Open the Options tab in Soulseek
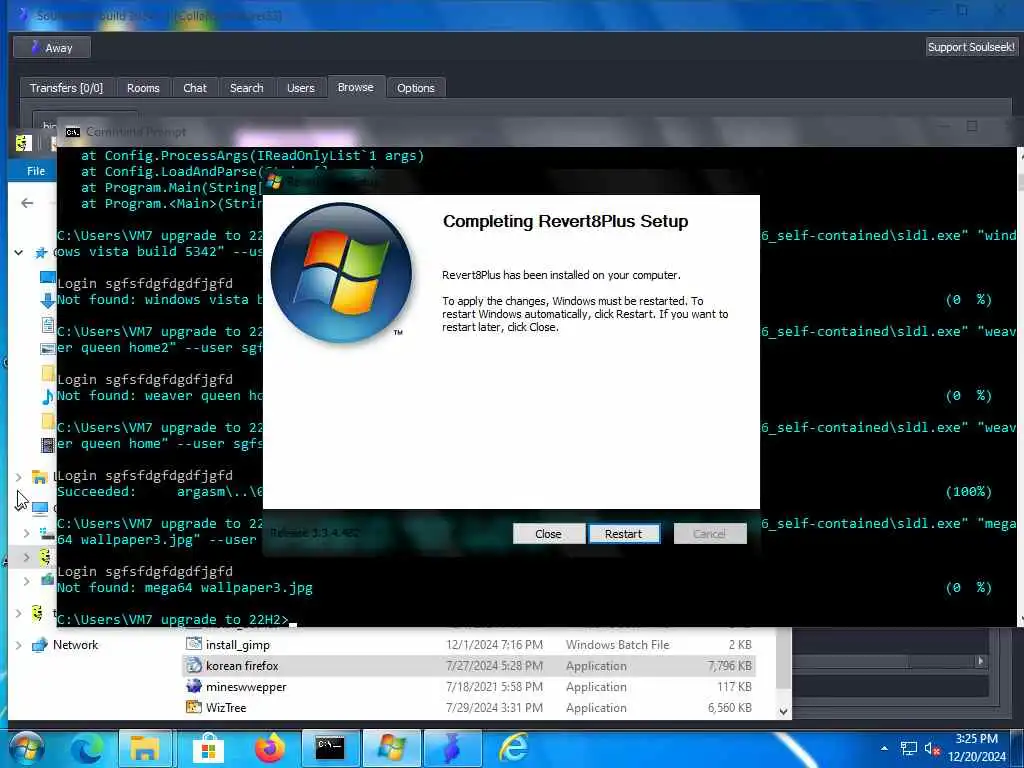This screenshot has height=768, width=1024. (415, 88)
